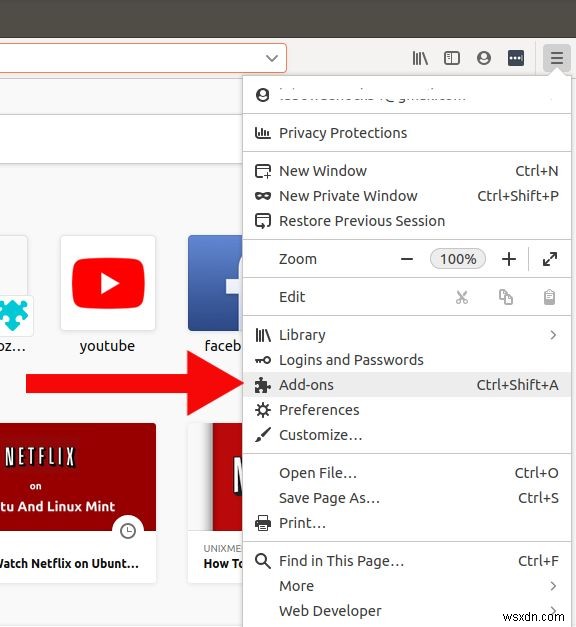The width and height of the screenshot is (576, 627).
Task: Choose Find in This Page…
Action: (407, 561)
